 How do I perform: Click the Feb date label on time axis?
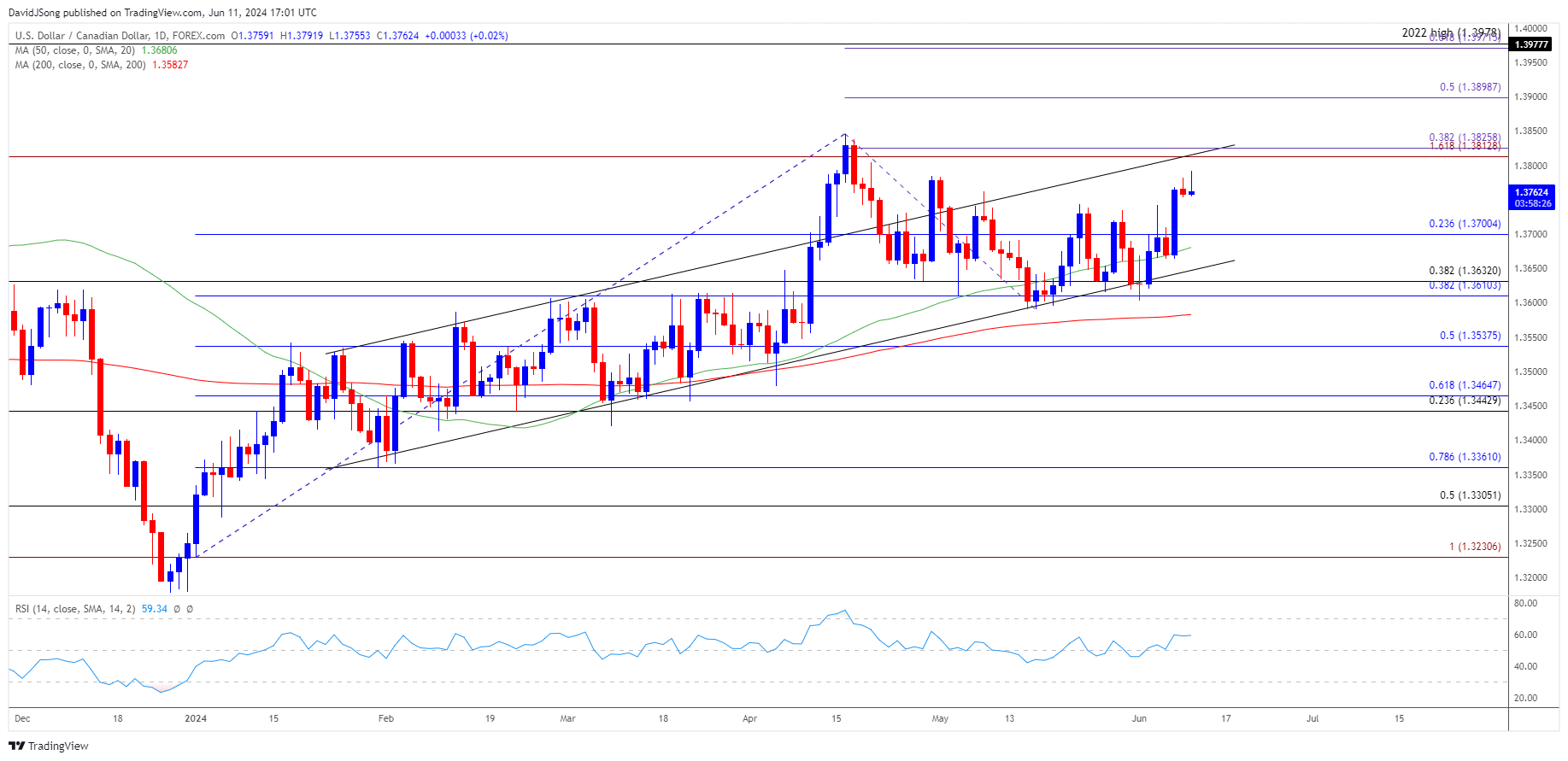pos(386,718)
